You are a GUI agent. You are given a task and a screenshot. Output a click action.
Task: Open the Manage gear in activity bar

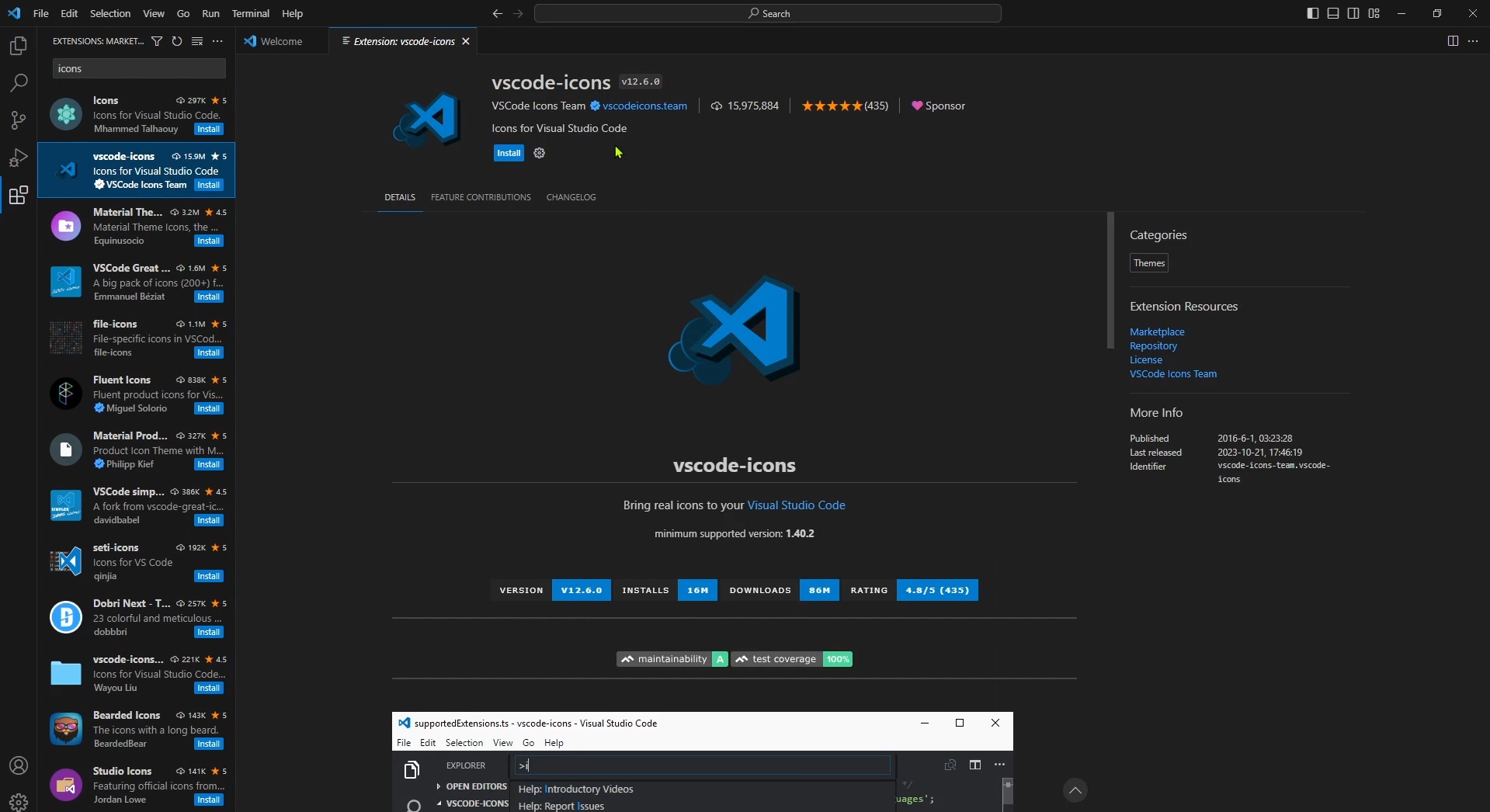pyautogui.click(x=18, y=801)
